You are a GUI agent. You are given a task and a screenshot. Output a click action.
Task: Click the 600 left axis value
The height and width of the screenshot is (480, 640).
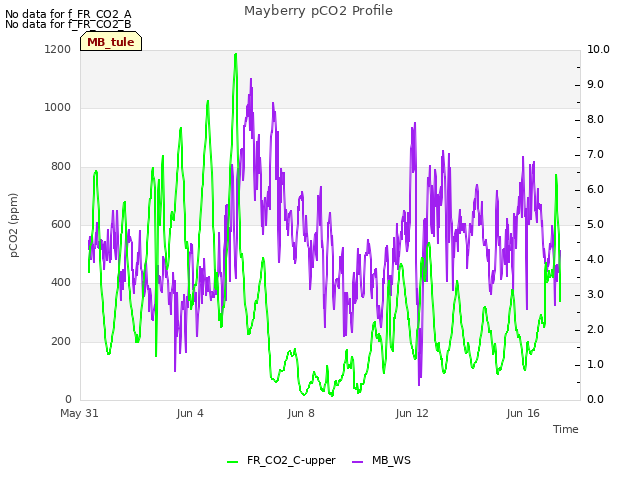61,224
